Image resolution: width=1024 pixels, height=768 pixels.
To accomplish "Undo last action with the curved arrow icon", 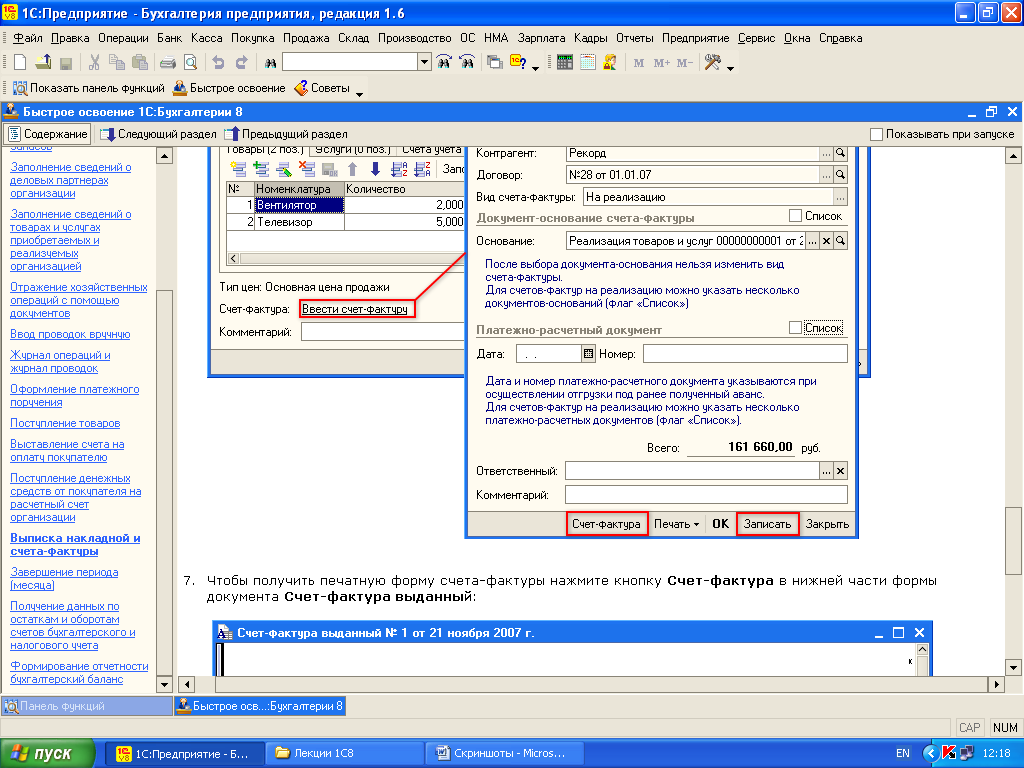I will click(x=219, y=63).
